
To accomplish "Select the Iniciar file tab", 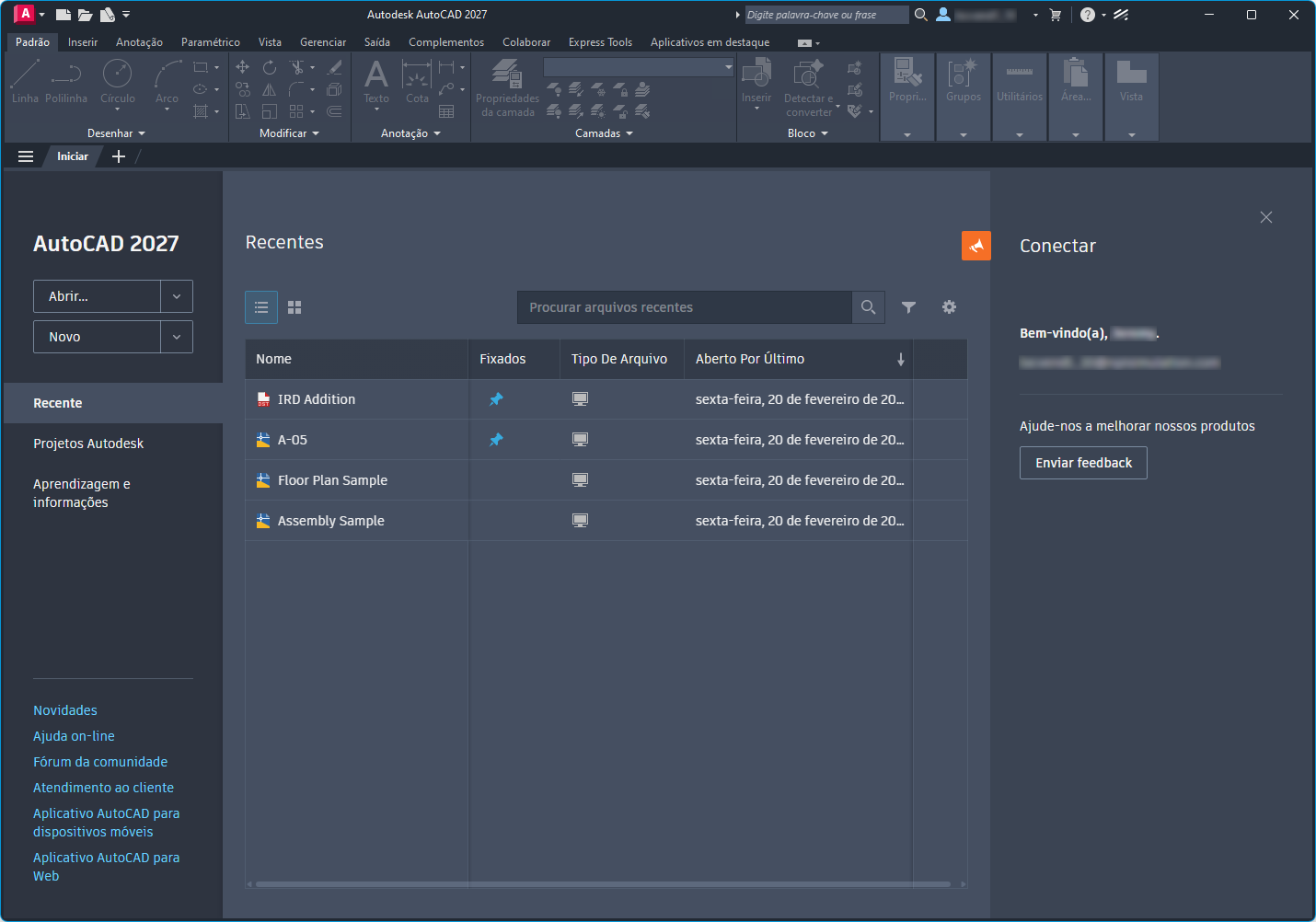I will coord(73,156).
